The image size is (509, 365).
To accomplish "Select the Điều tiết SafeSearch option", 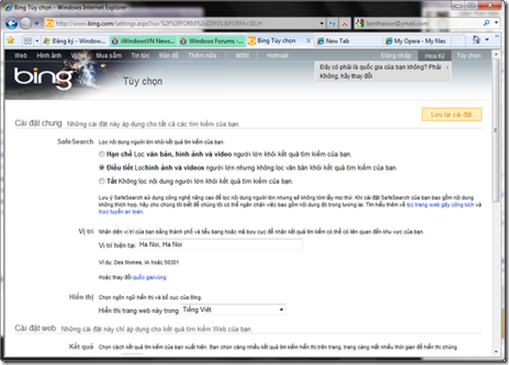I will point(102,167).
